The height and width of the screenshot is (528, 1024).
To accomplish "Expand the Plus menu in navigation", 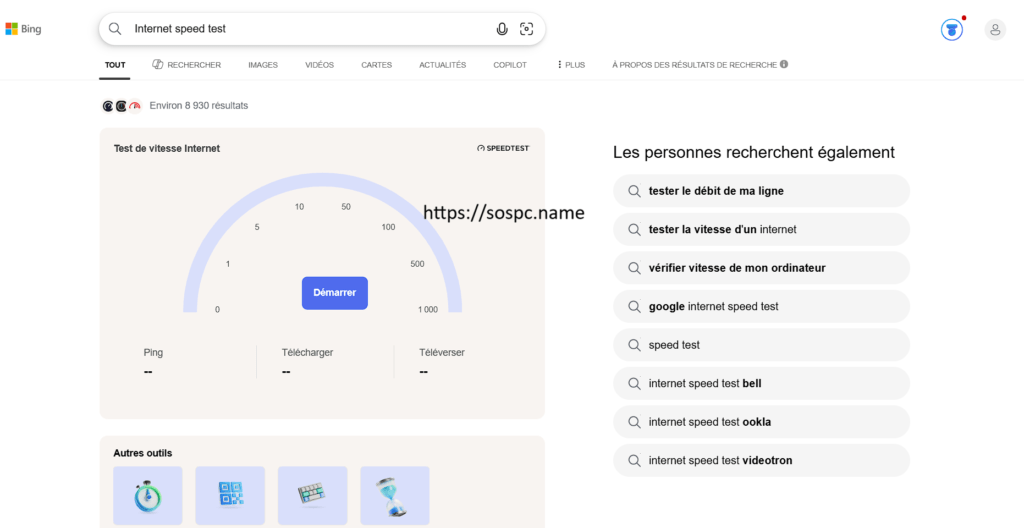I will [x=570, y=65].
